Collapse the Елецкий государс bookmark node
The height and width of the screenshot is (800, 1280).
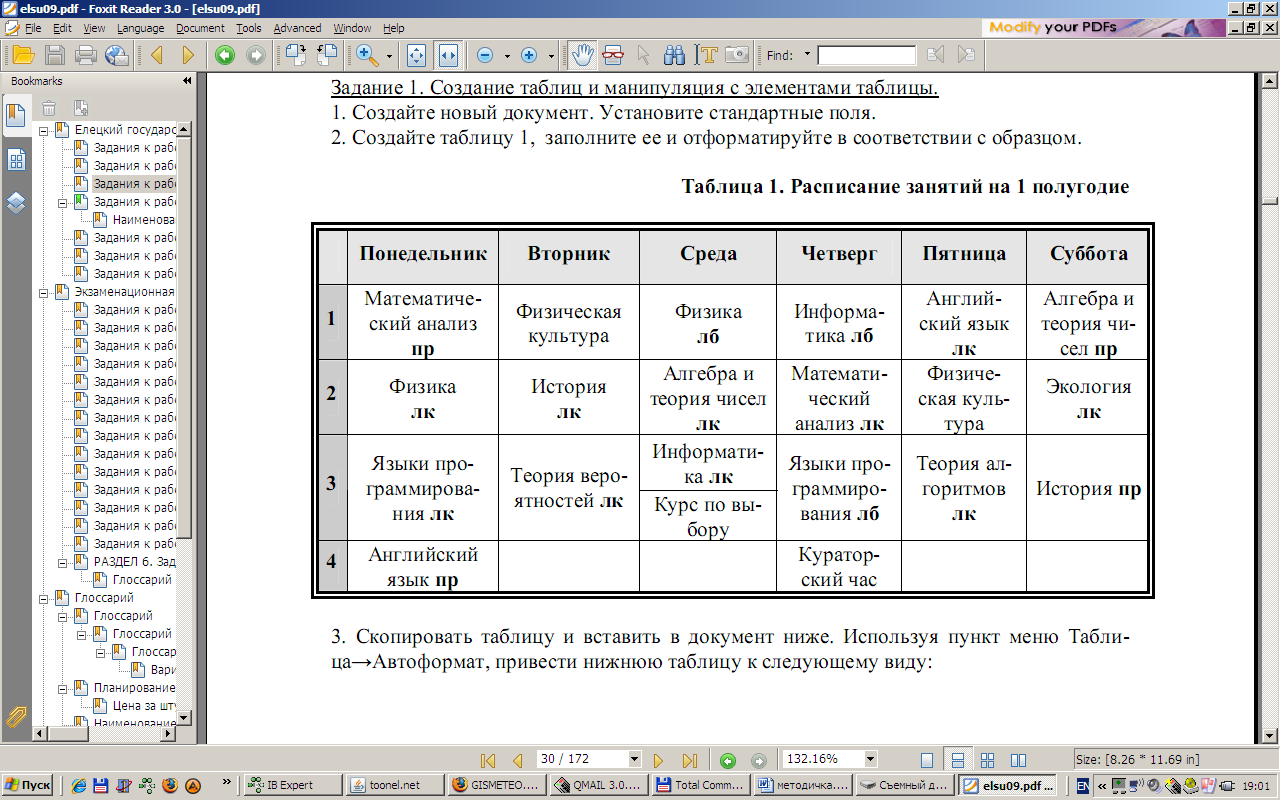coord(43,130)
